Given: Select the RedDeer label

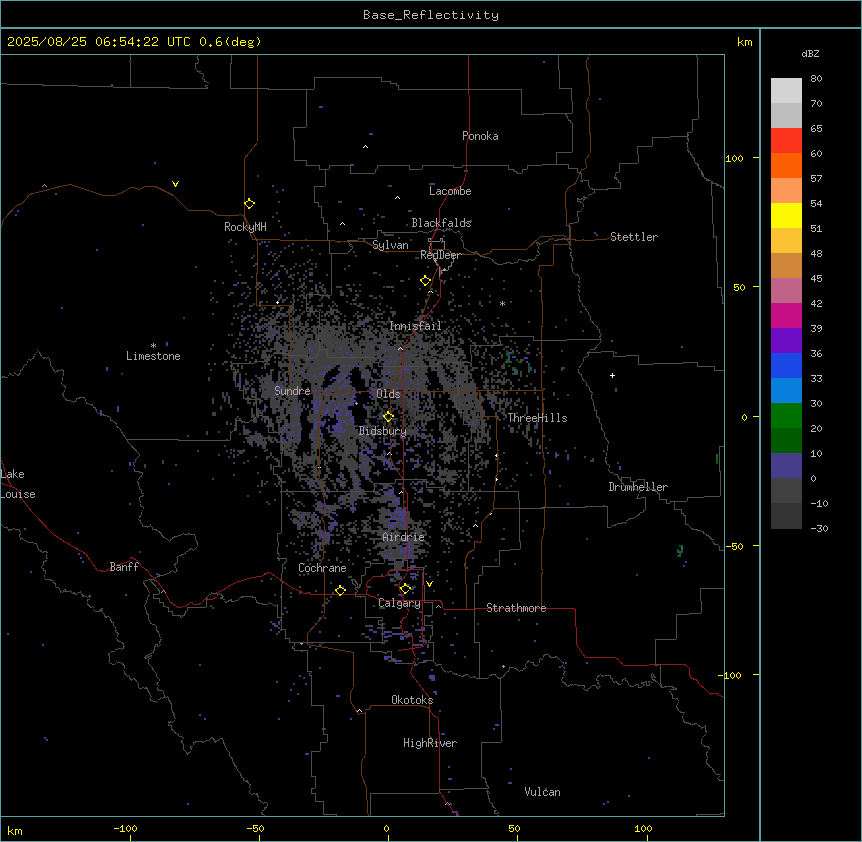Looking at the screenshot, I should click(x=440, y=255).
